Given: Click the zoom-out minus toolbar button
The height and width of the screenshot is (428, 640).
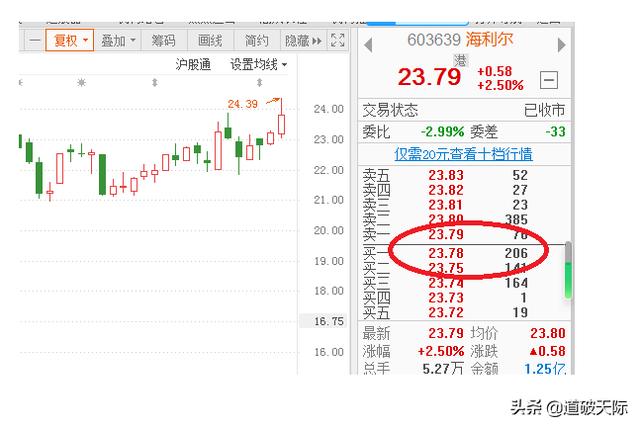Looking at the screenshot, I should (35, 40).
